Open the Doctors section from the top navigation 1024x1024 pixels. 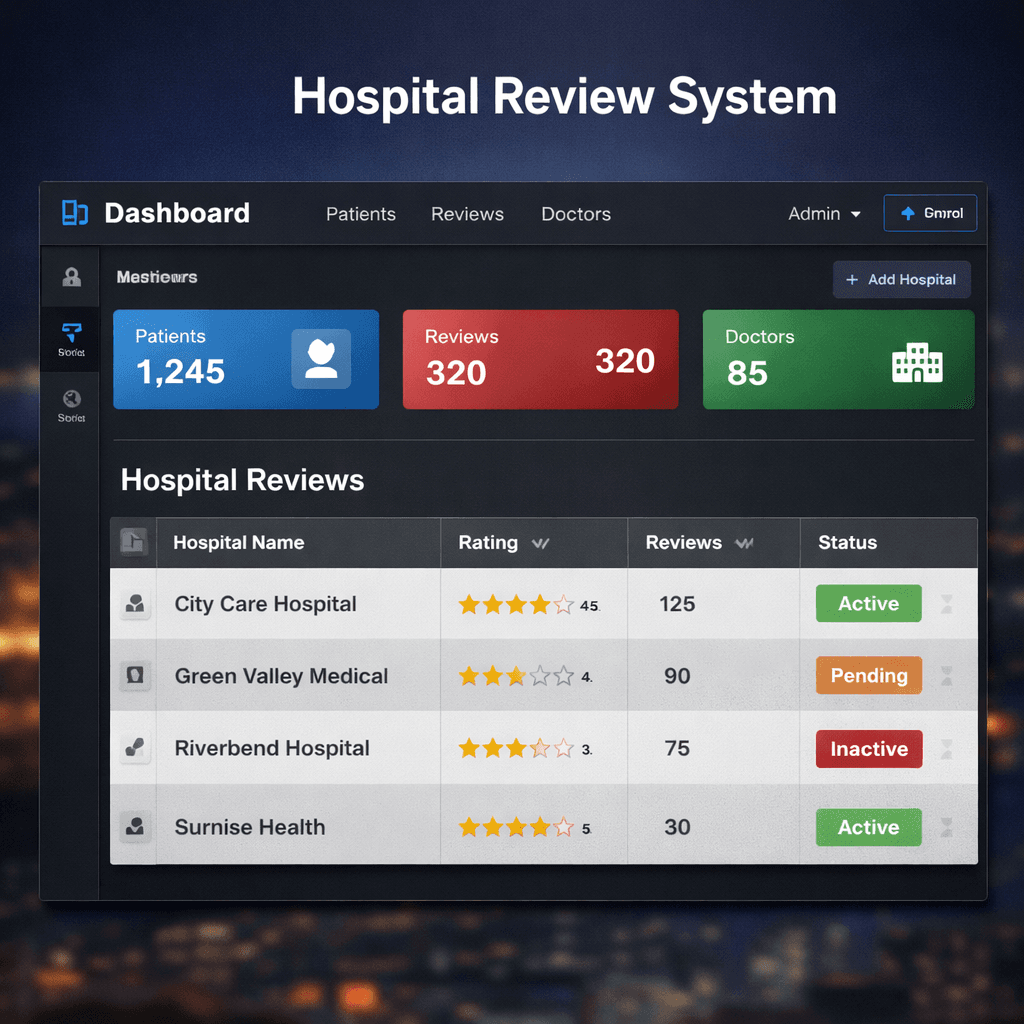tap(576, 213)
